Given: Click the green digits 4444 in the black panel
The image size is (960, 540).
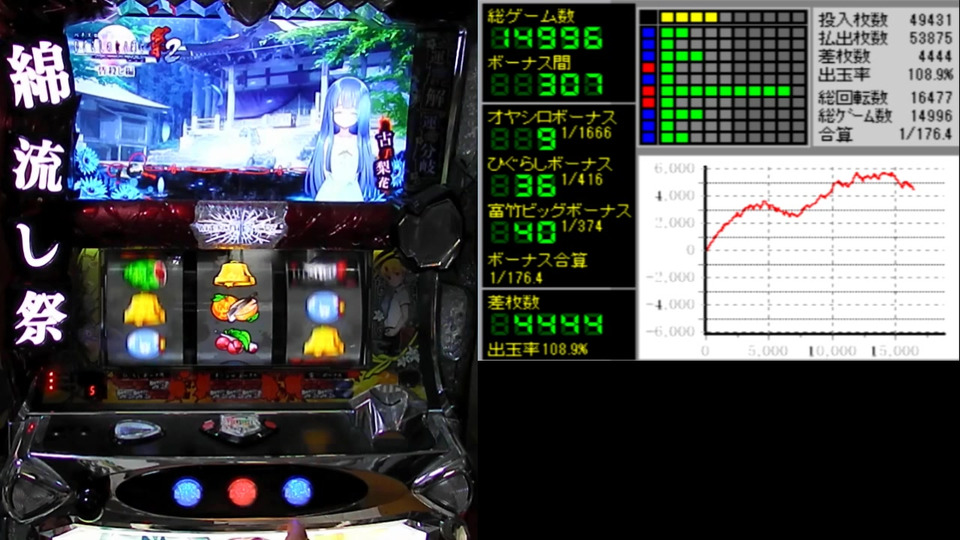Looking at the screenshot, I should click(546, 324).
